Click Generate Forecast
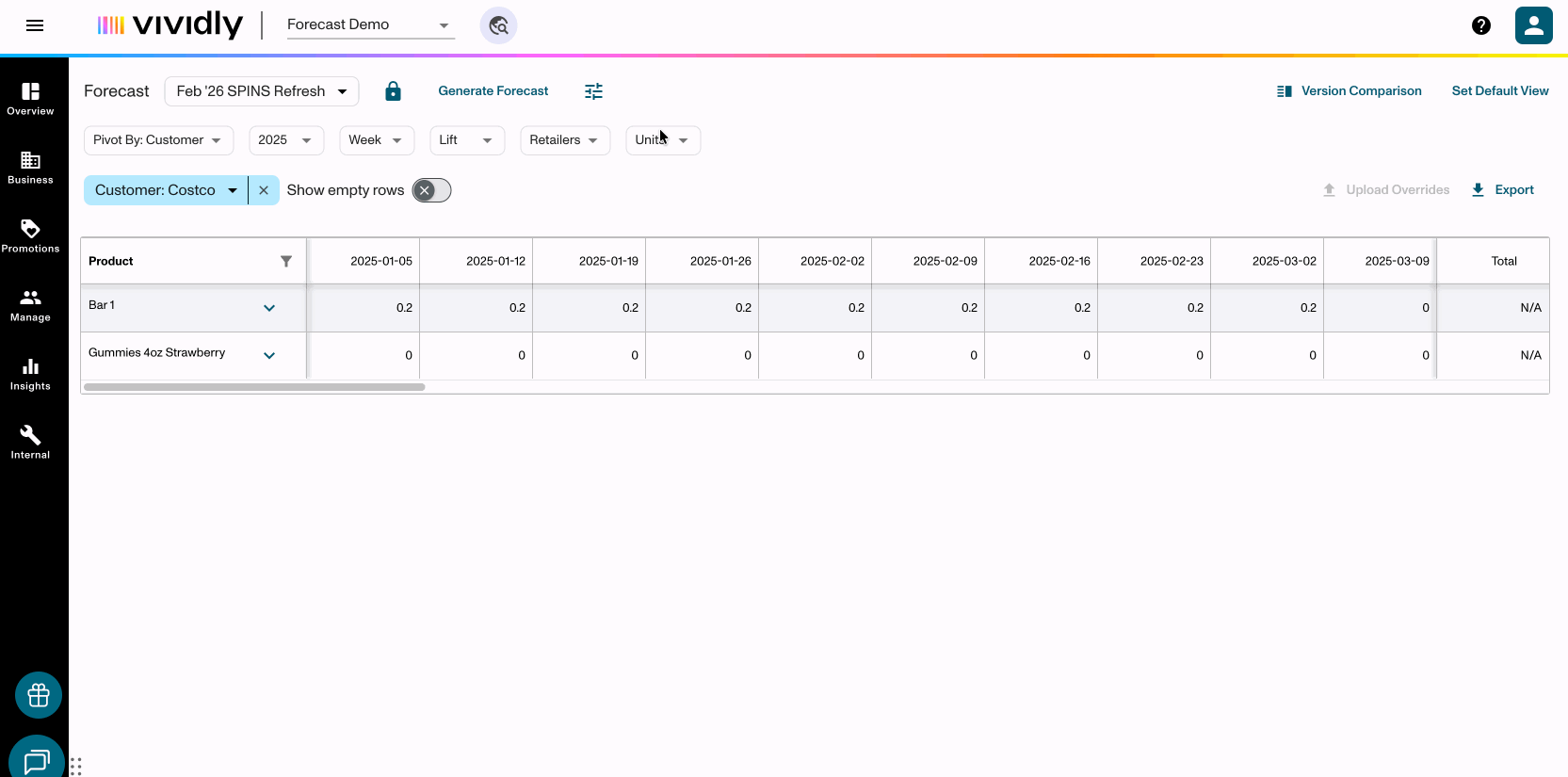The height and width of the screenshot is (777, 1568). click(x=493, y=91)
